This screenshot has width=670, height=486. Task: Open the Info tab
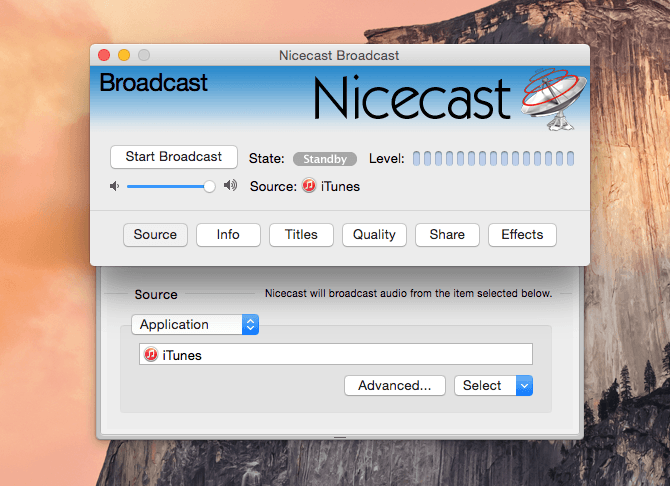point(228,235)
